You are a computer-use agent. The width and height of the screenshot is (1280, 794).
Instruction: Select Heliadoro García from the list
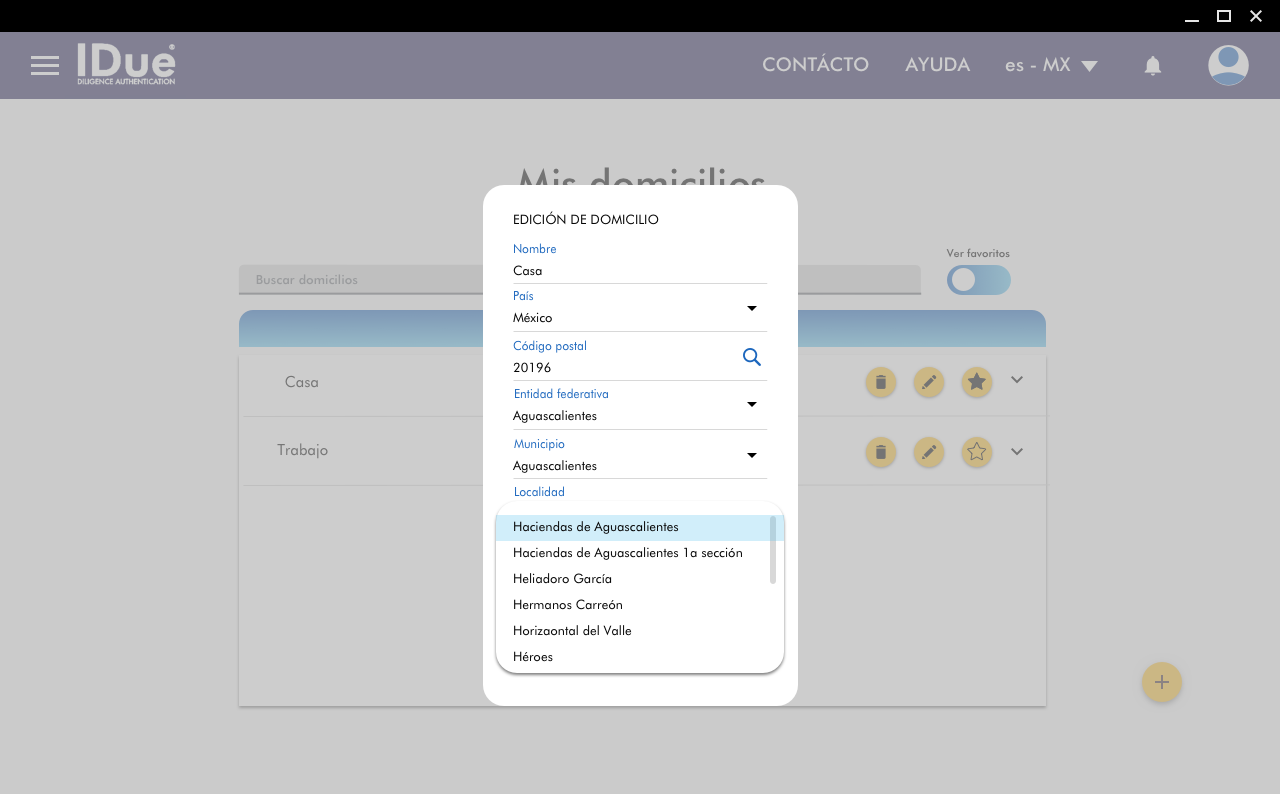(562, 579)
